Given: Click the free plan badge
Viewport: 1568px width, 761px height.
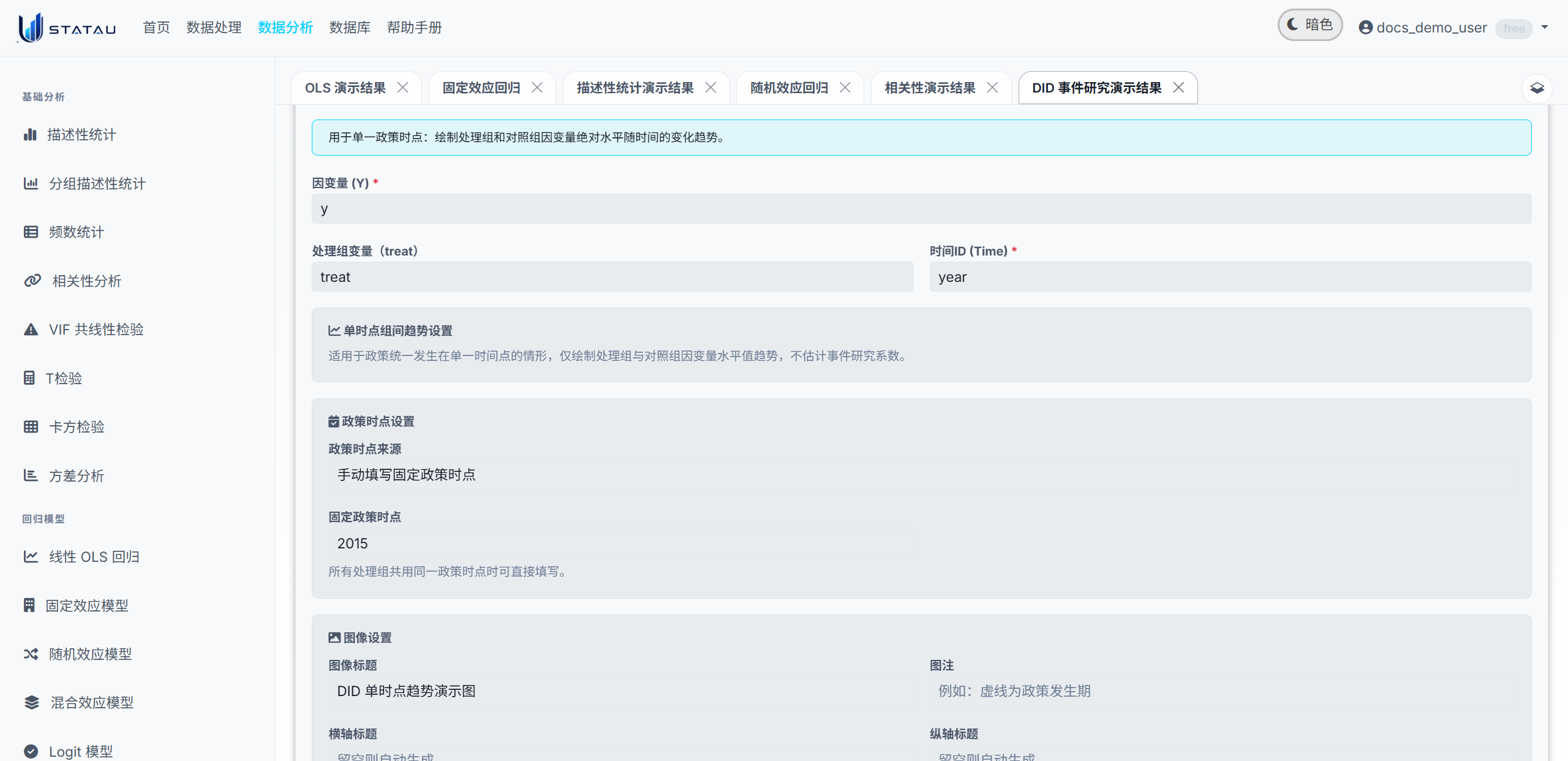Looking at the screenshot, I should tap(1514, 28).
